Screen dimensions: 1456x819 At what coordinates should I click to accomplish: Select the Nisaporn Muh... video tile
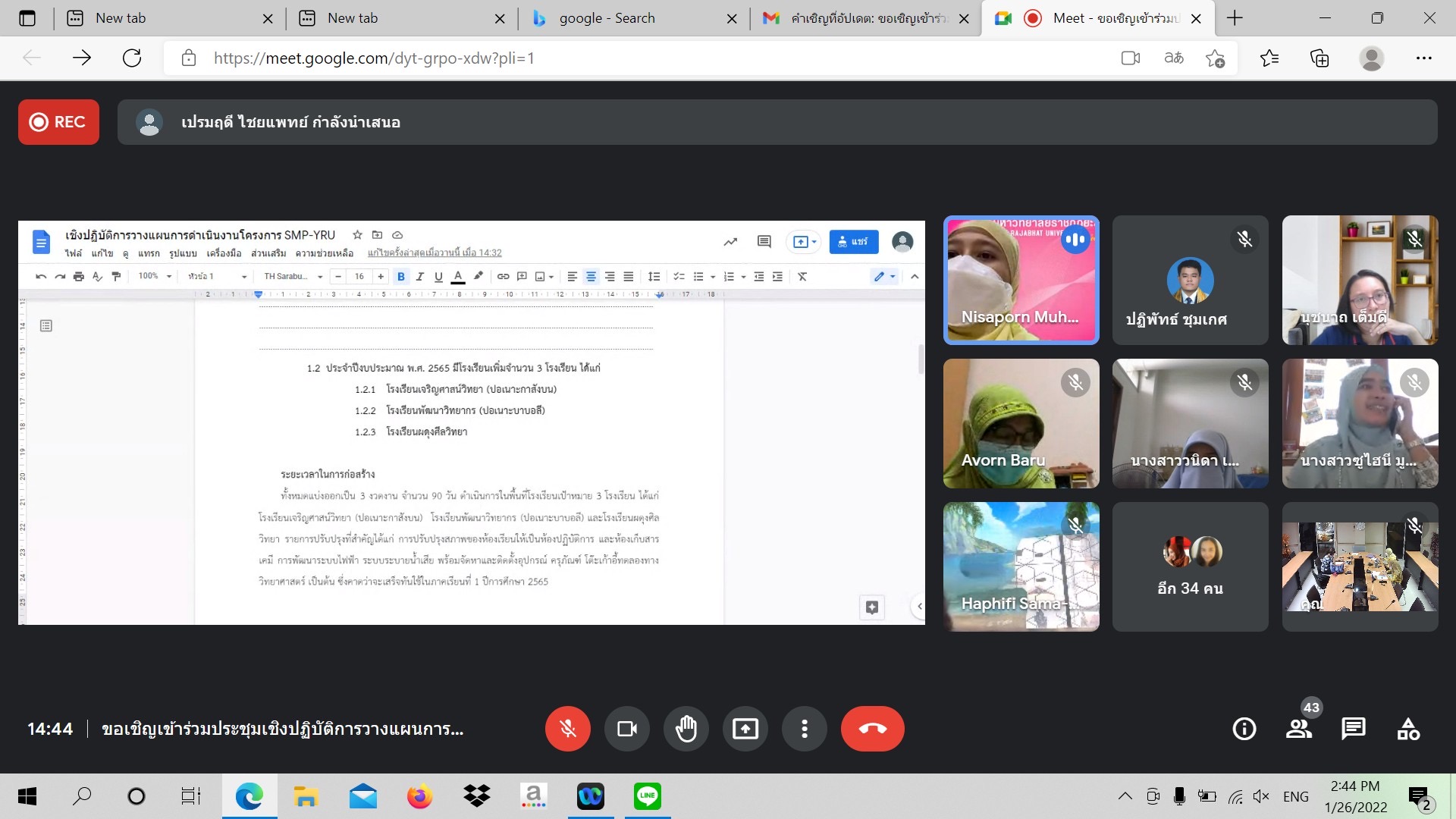click(x=1021, y=280)
